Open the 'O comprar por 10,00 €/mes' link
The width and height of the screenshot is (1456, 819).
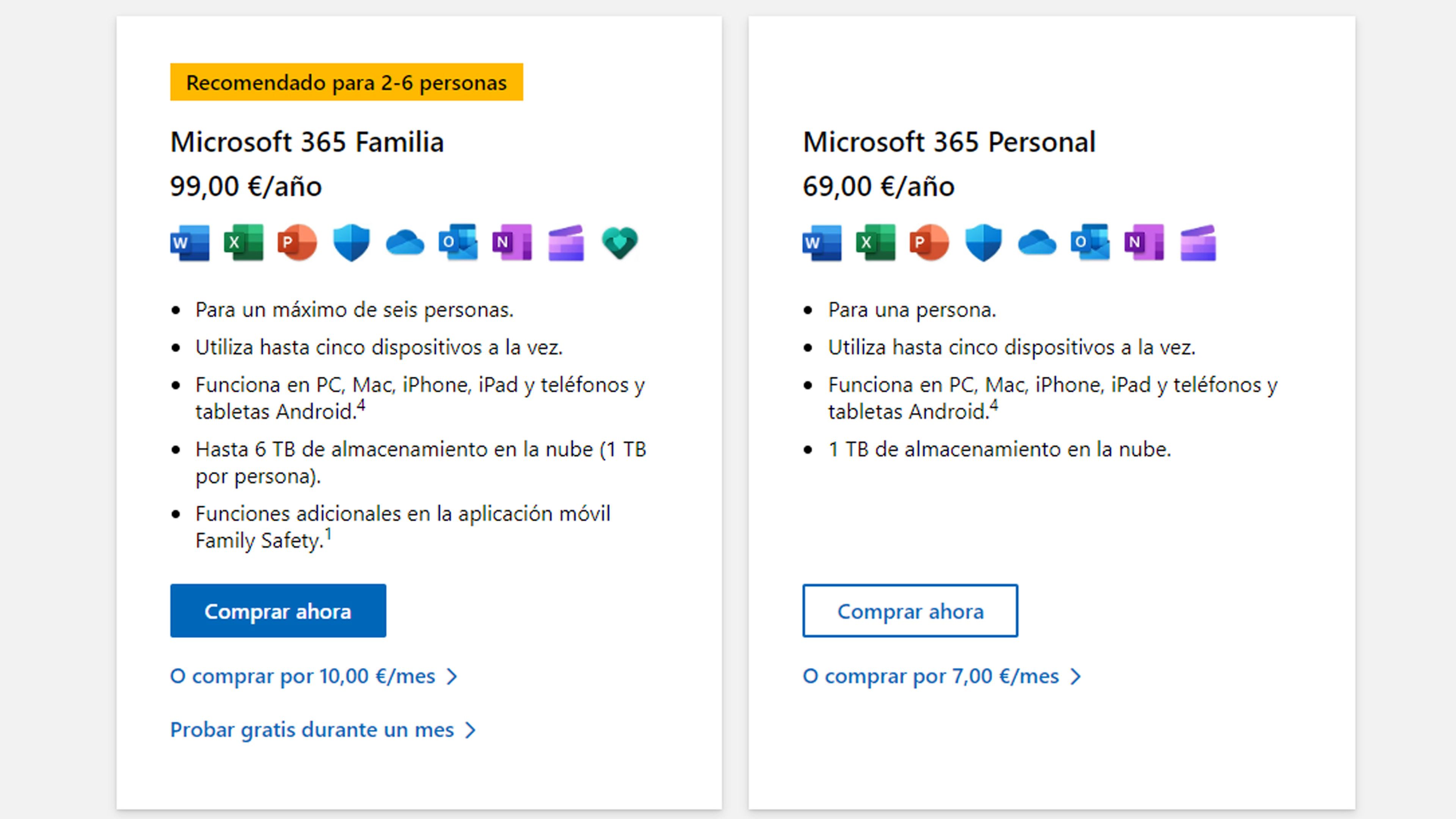coord(313,676)
